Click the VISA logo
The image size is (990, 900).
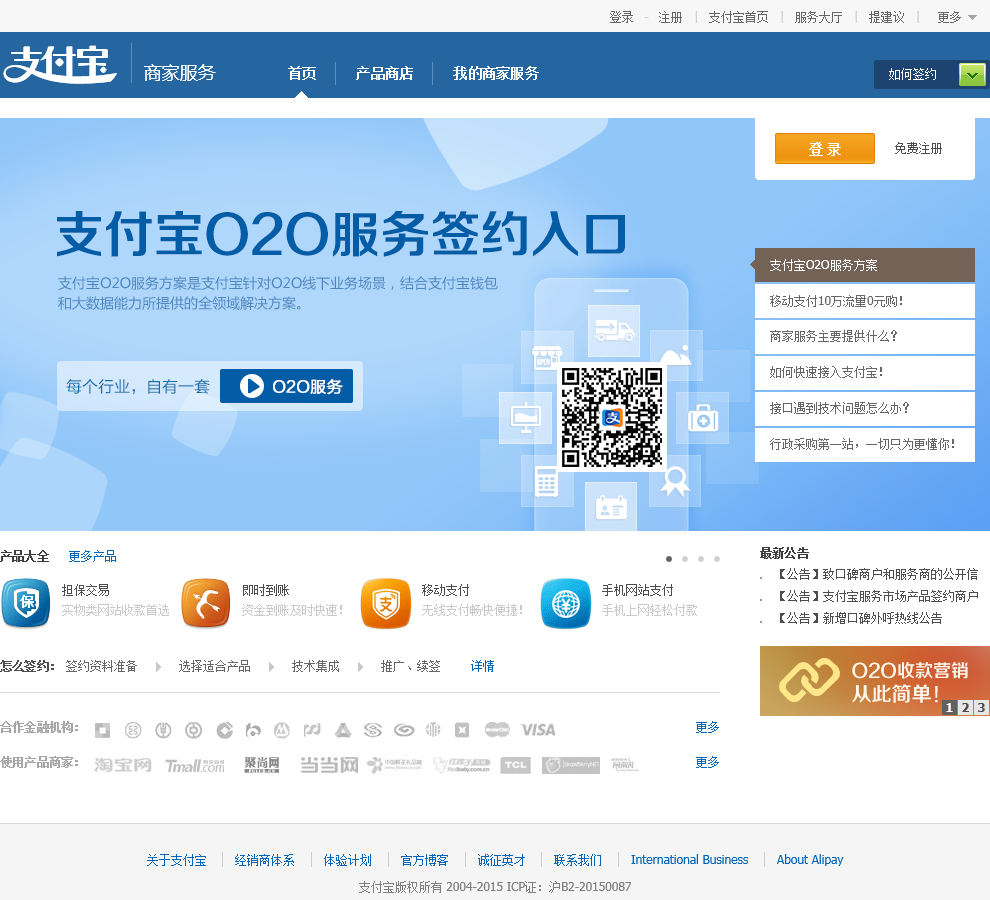tap(538, 730)
